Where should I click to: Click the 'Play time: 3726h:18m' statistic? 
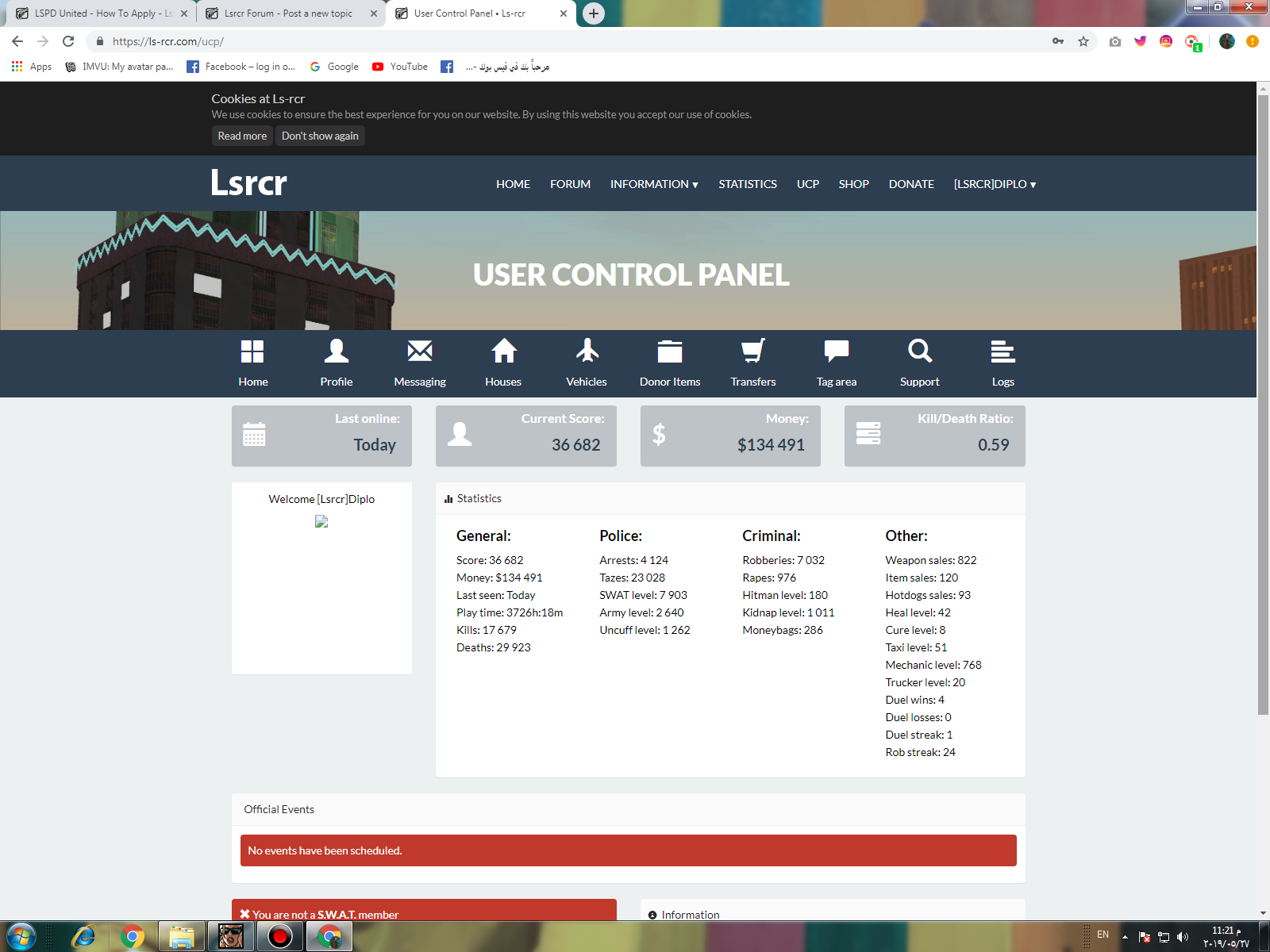pyautogui.click(x=510, y=612)
